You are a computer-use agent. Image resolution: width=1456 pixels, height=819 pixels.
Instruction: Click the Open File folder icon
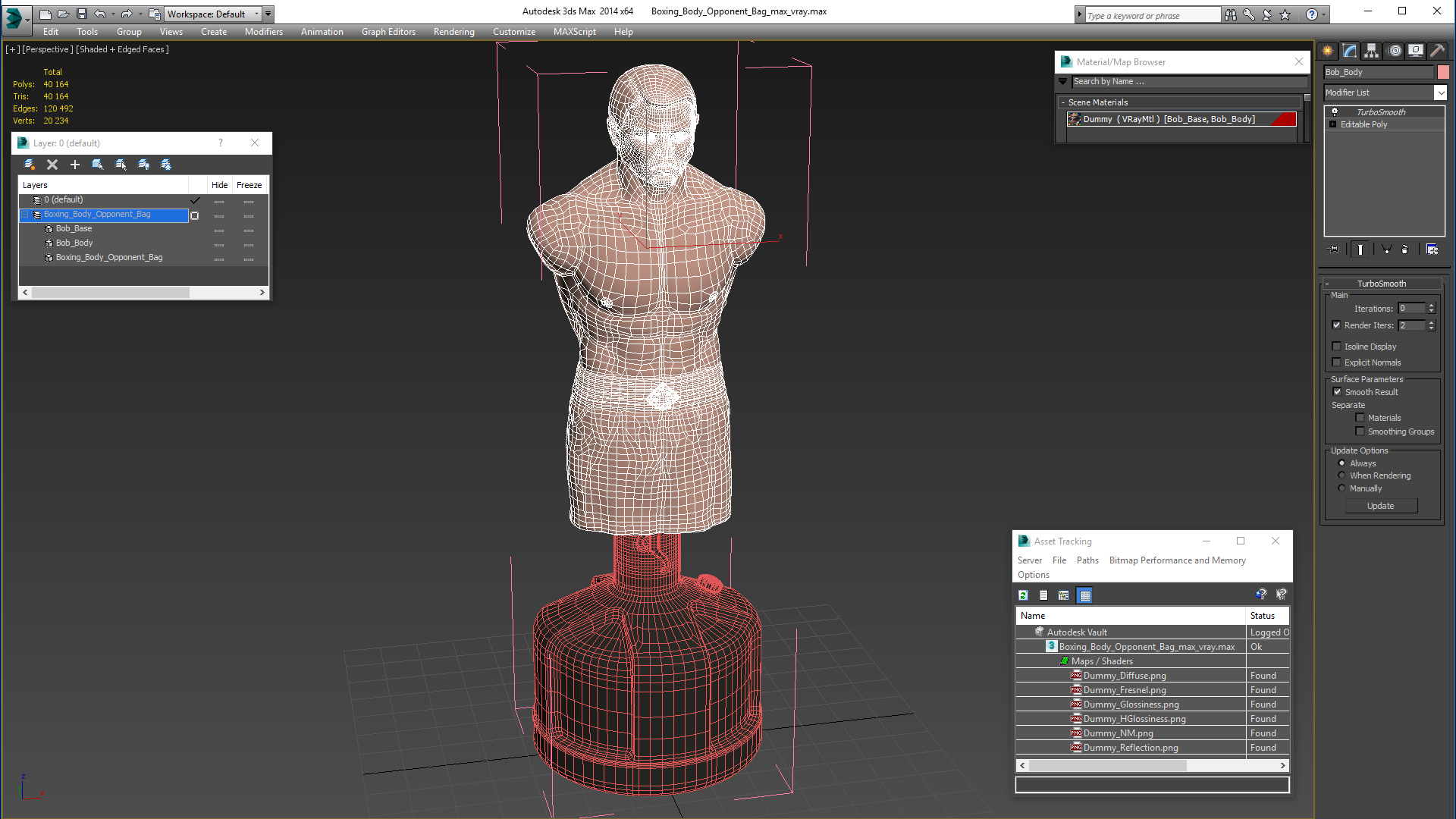(x=63, y=14)
